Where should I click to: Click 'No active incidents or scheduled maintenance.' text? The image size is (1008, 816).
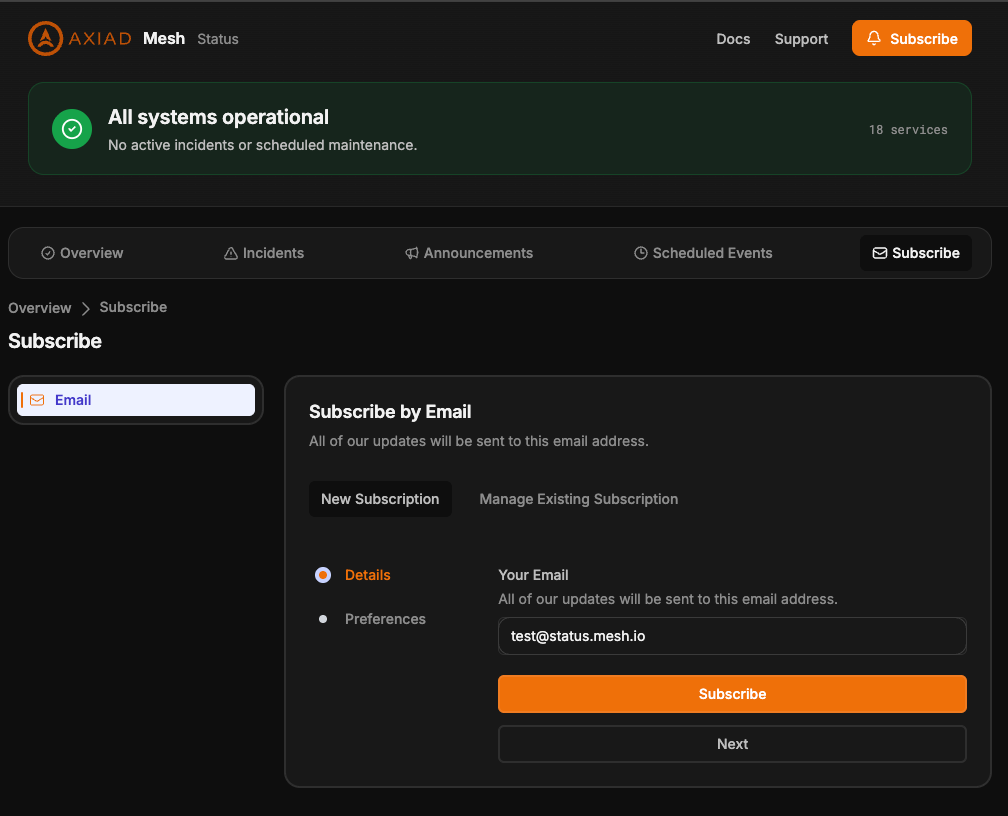coord(262,145)
